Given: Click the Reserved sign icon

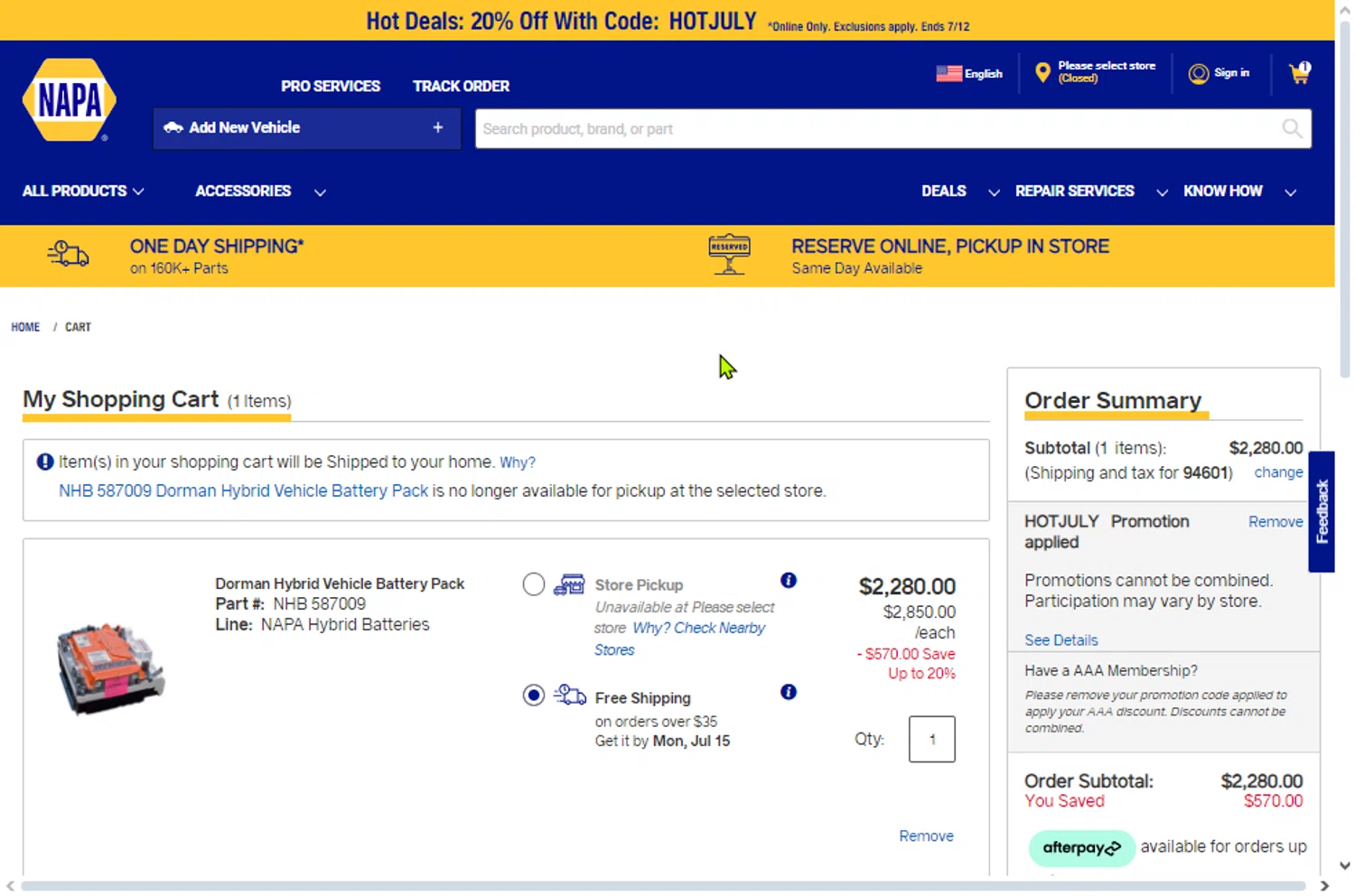Looking at the screenshot, I should 729,255.
